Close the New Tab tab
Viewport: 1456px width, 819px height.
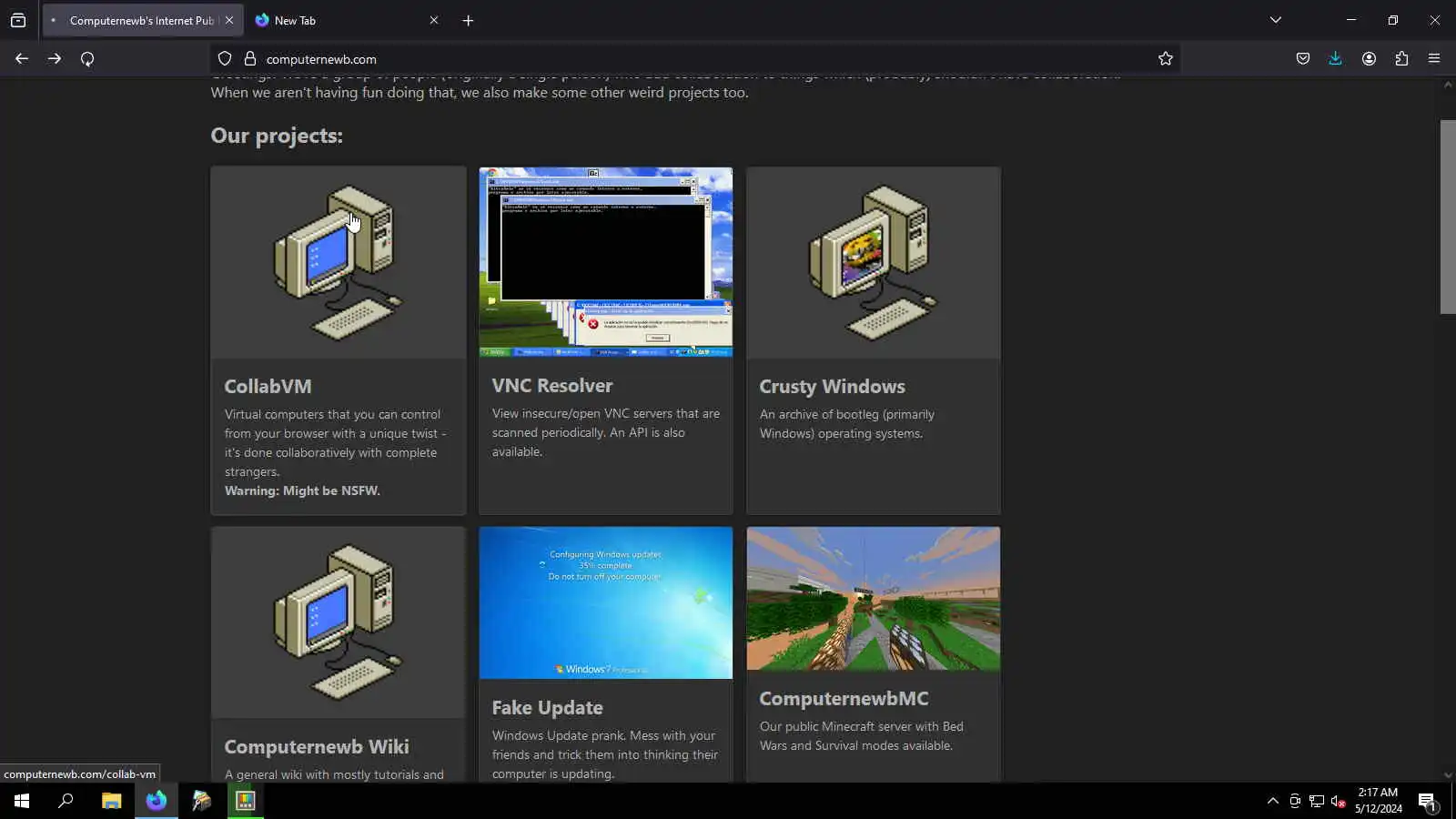click(434, 20)
